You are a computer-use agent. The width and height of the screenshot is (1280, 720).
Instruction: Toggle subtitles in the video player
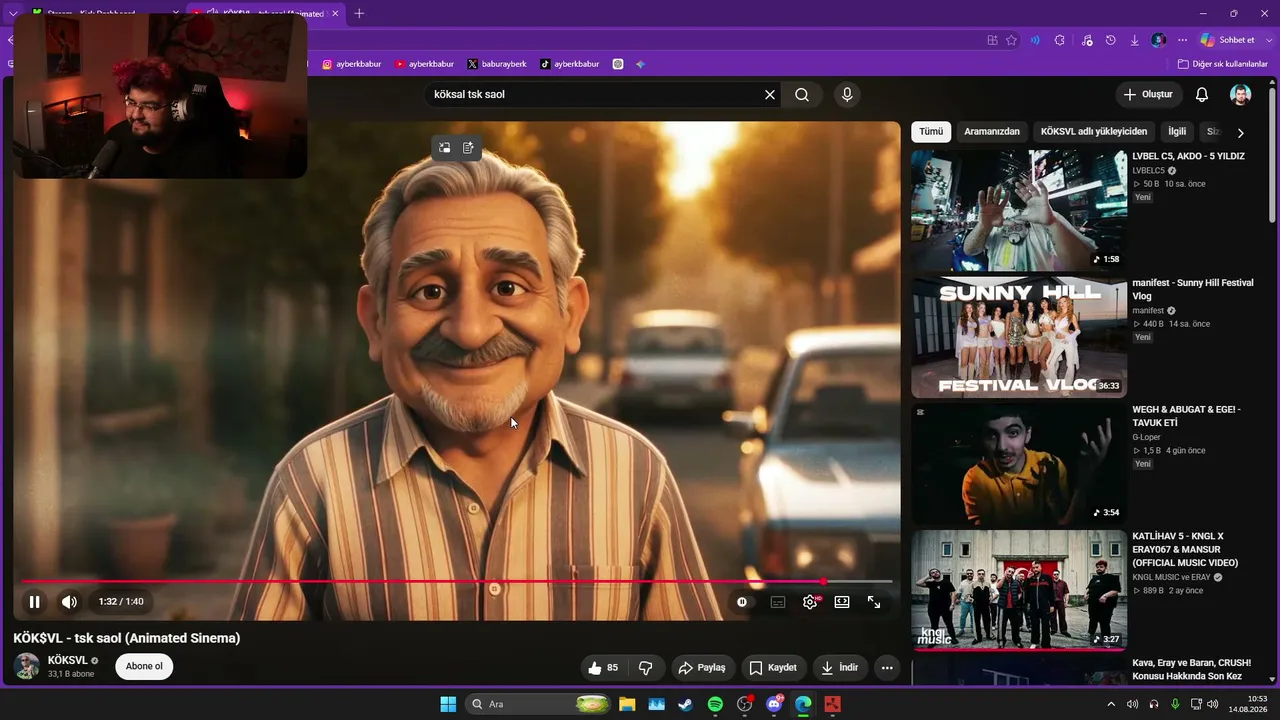778,602
